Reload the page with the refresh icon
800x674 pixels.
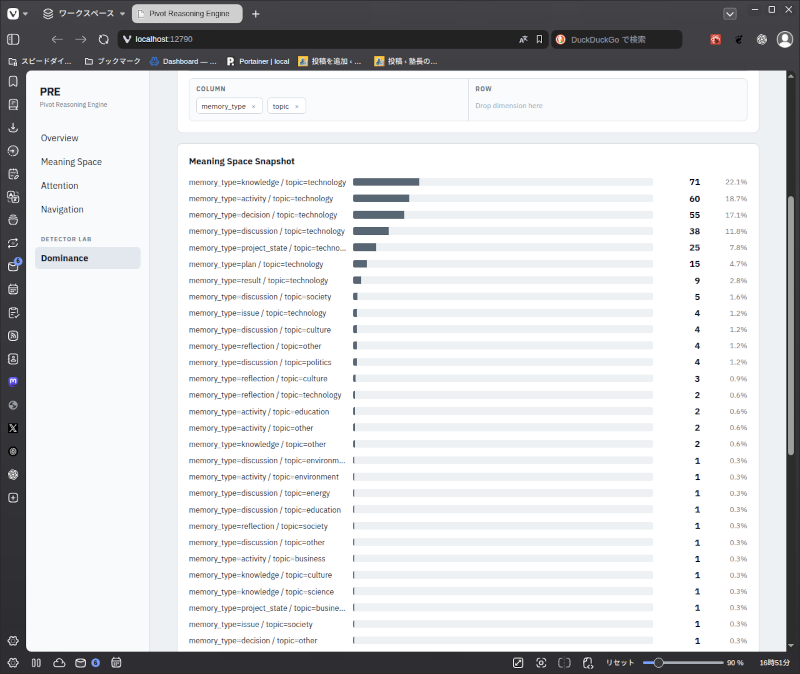104,39
